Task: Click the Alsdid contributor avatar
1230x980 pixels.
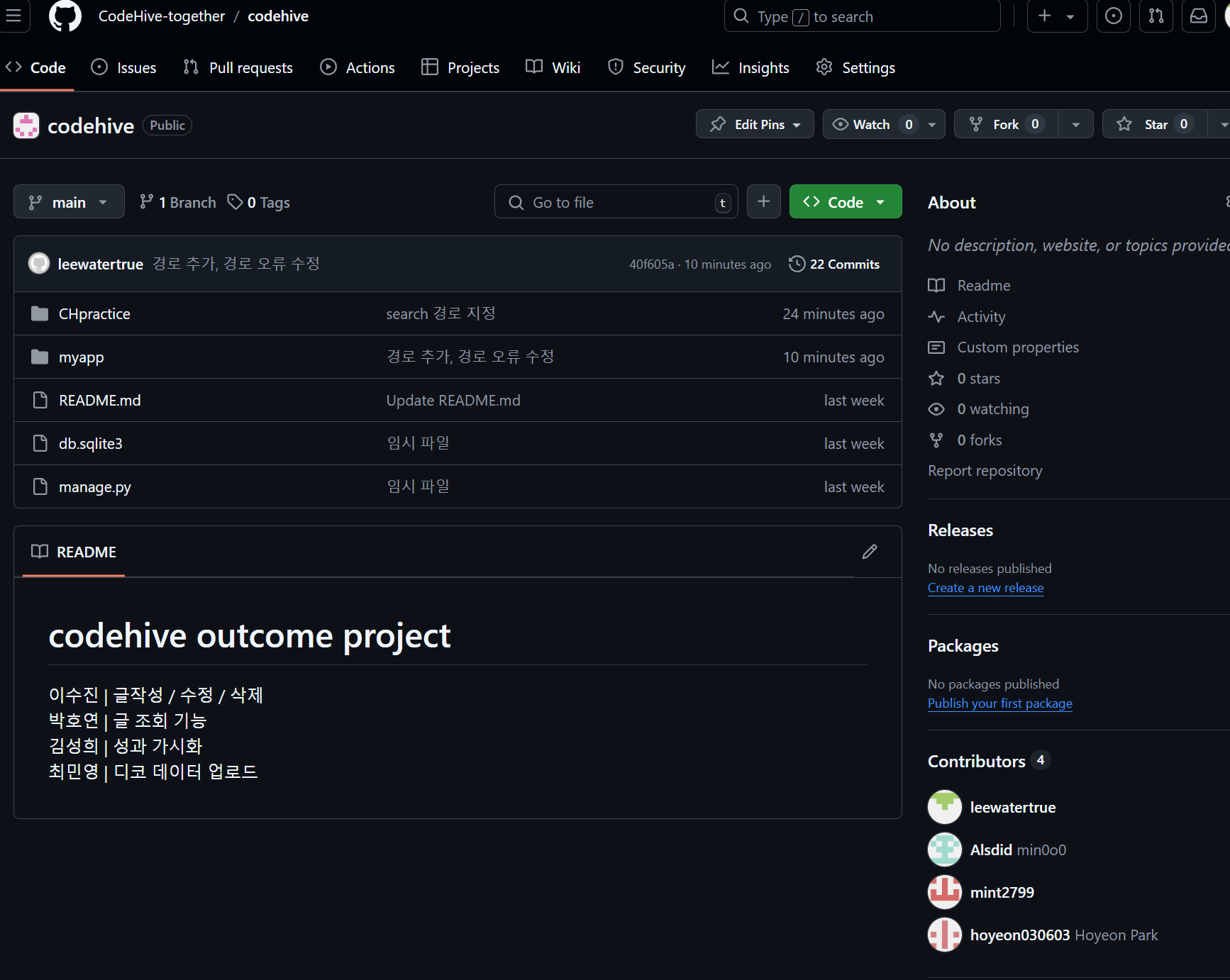Action: [x=945, y=850]
